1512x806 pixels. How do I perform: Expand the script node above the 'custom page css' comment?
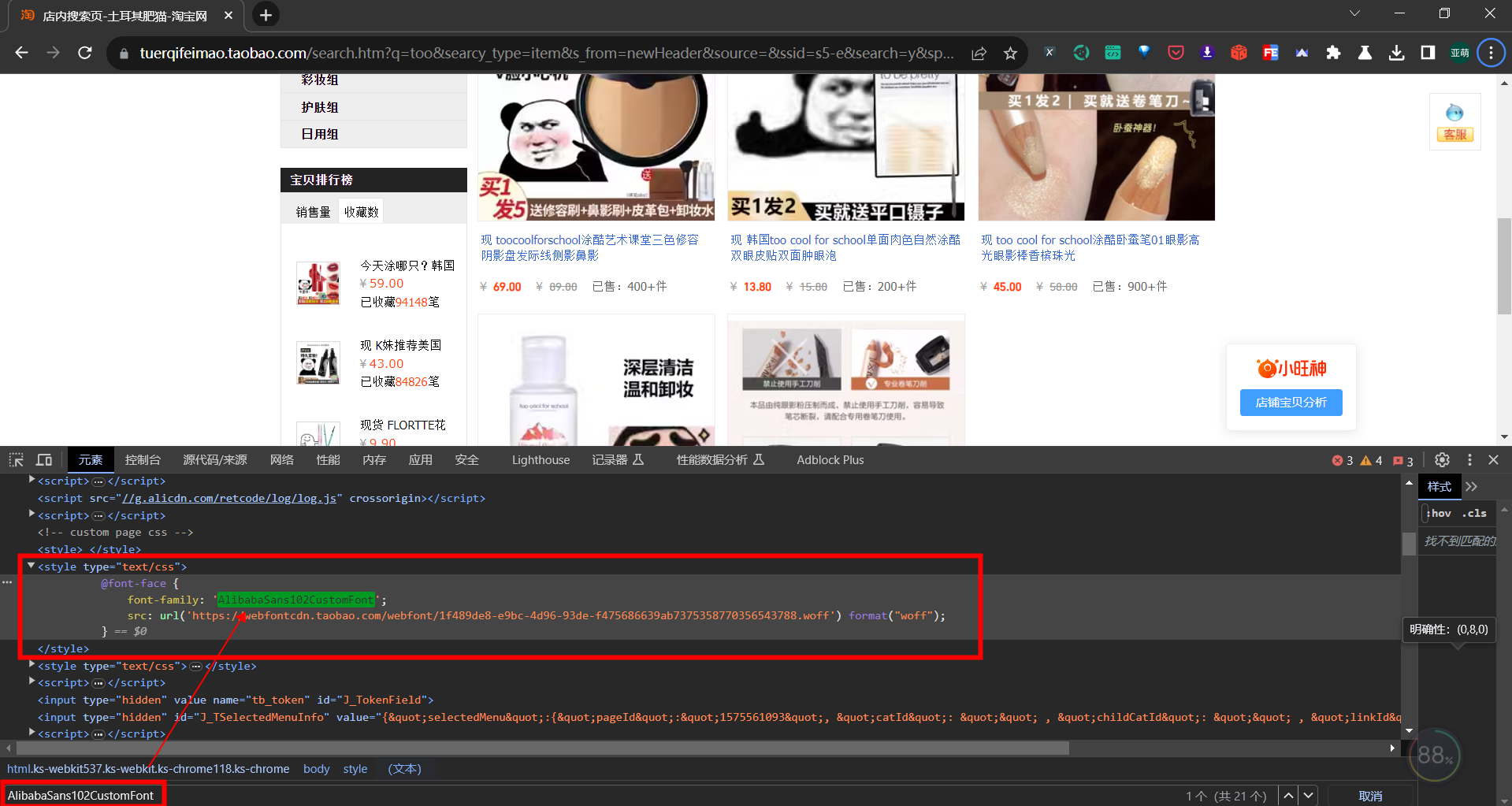[x=32, y=514]
